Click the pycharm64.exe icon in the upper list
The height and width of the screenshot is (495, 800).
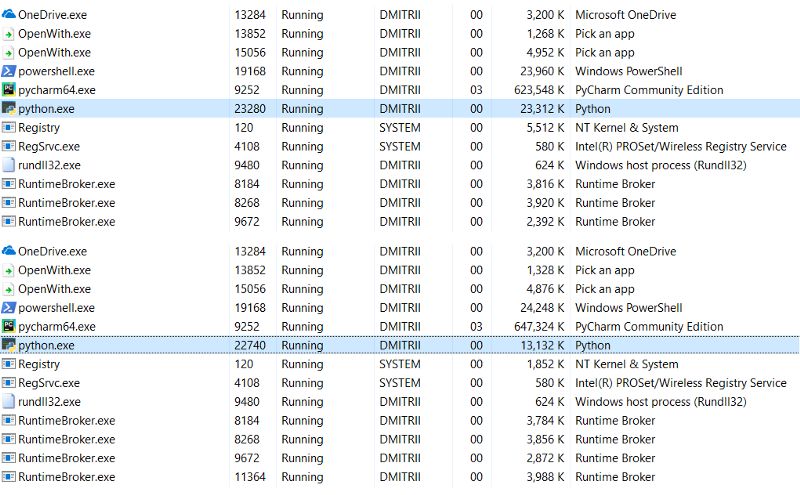pyautogui.click(x=9, y=90)
